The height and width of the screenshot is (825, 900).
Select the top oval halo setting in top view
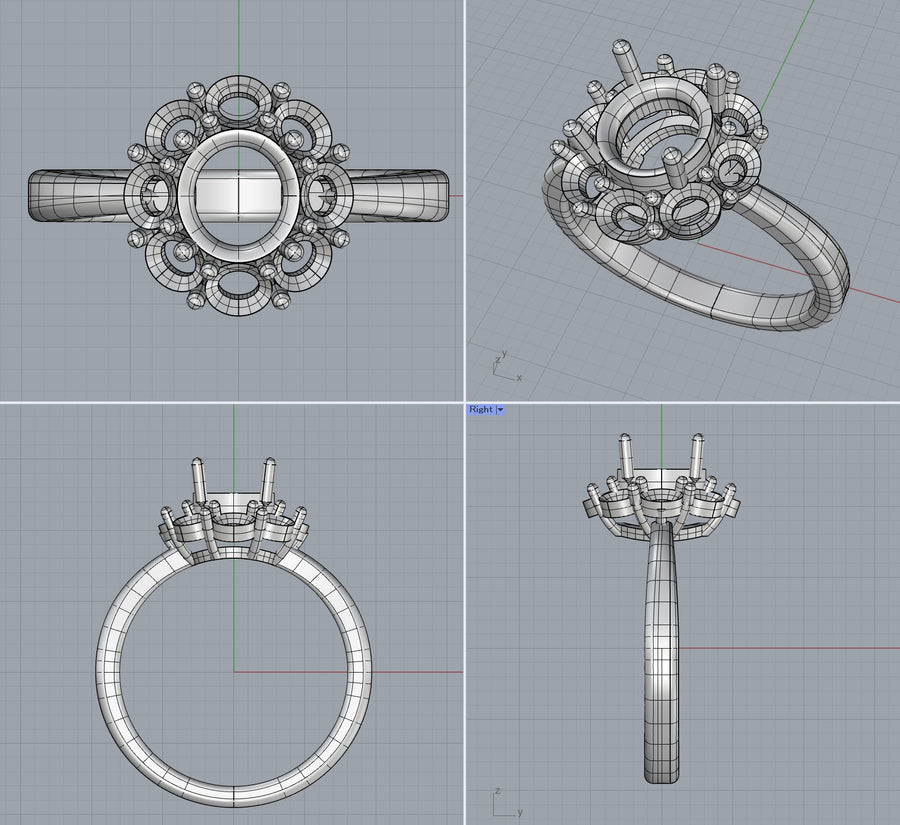tap(239, 104)
